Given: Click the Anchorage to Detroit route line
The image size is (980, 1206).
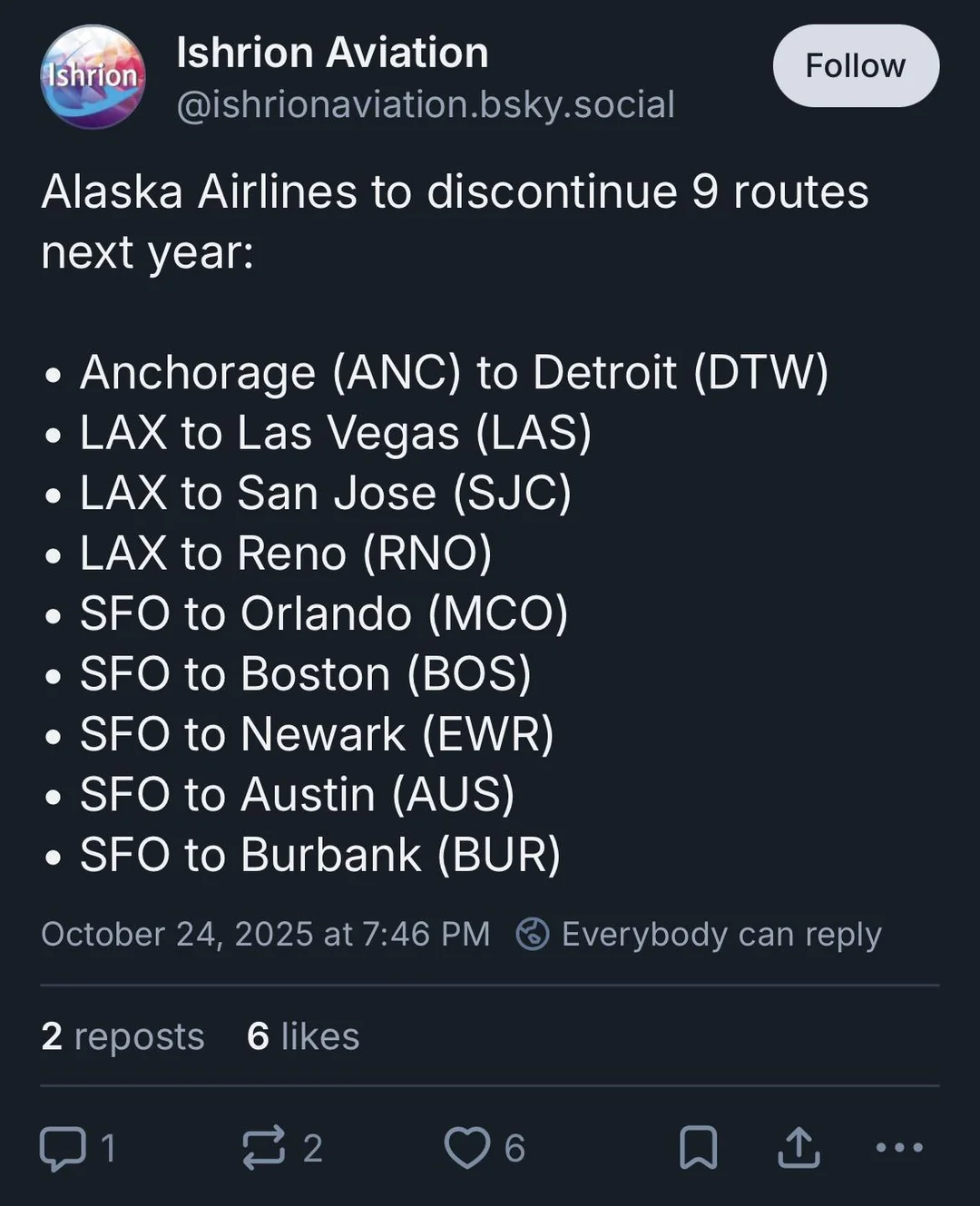Looking at the screenshot, I should click(454, 373).
